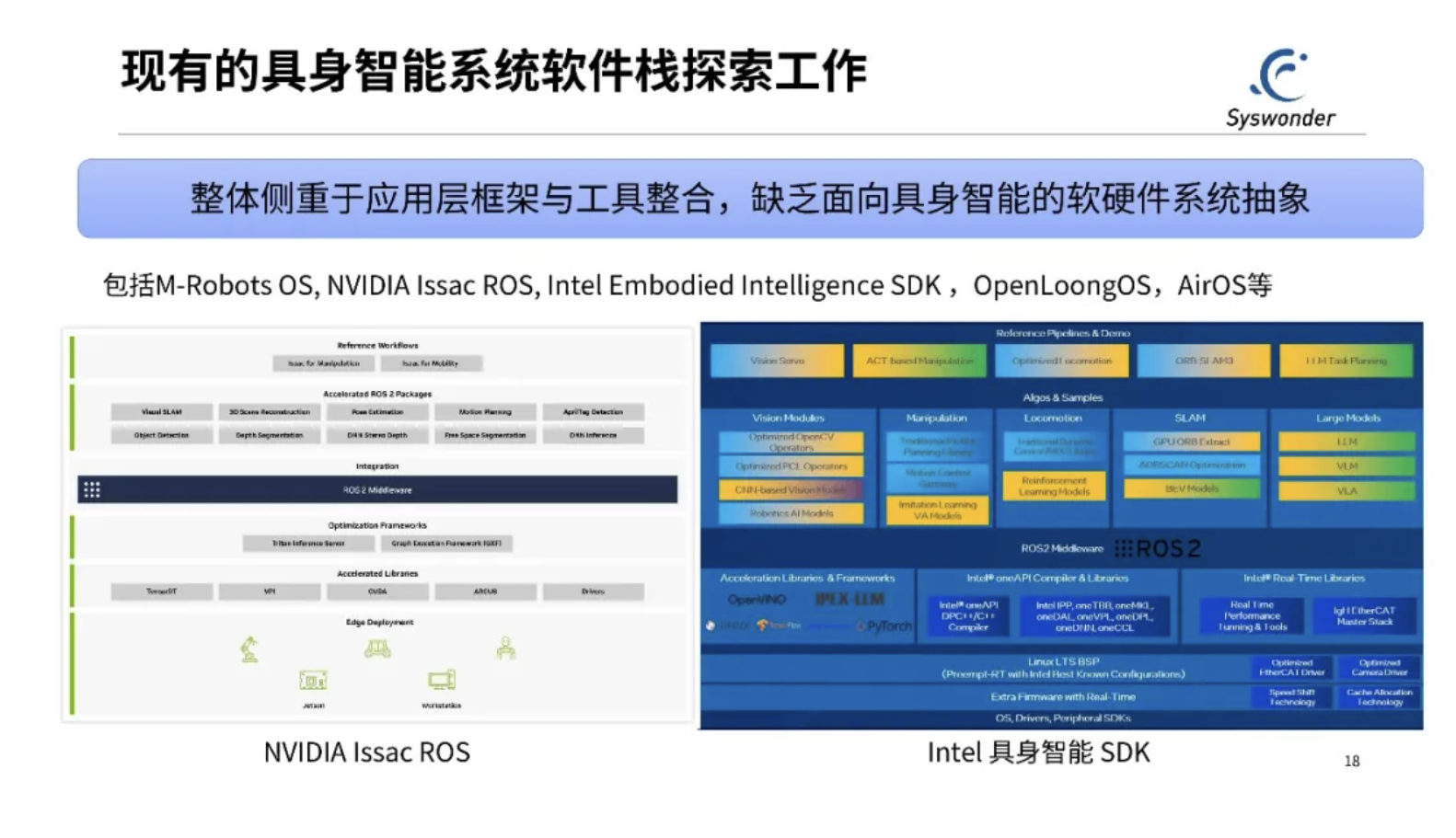Click the CUDA box
Screen dimensions: 1456x838
pos(377,591)
